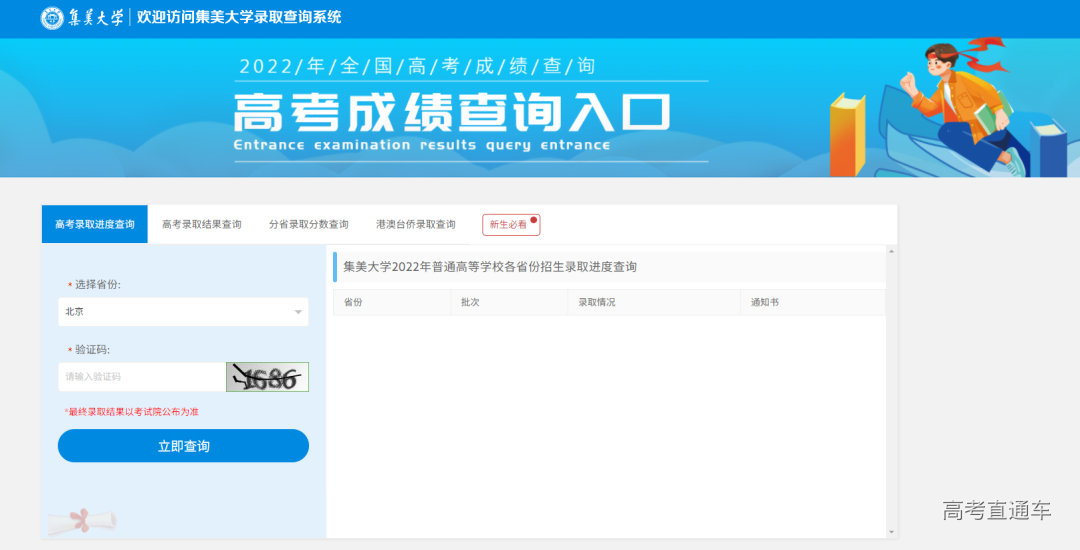The height and width of the screenshot is (550, 1080).
Task: Click the 高考成绩查询入口 banner title
Action: (452, 113)
